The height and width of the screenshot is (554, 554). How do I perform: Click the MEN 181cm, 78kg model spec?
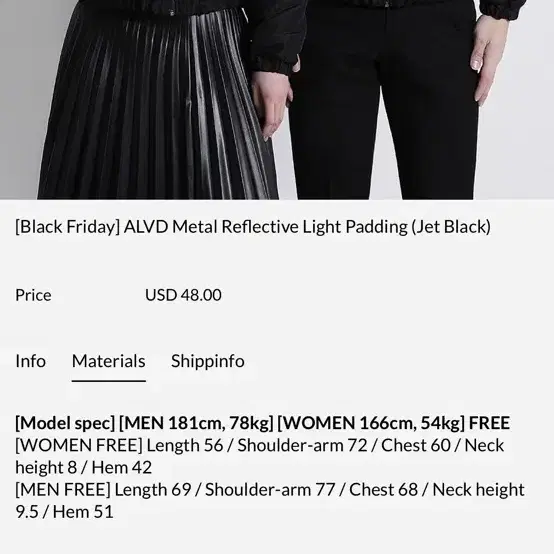pyautogui.click(x=196, y=423)
